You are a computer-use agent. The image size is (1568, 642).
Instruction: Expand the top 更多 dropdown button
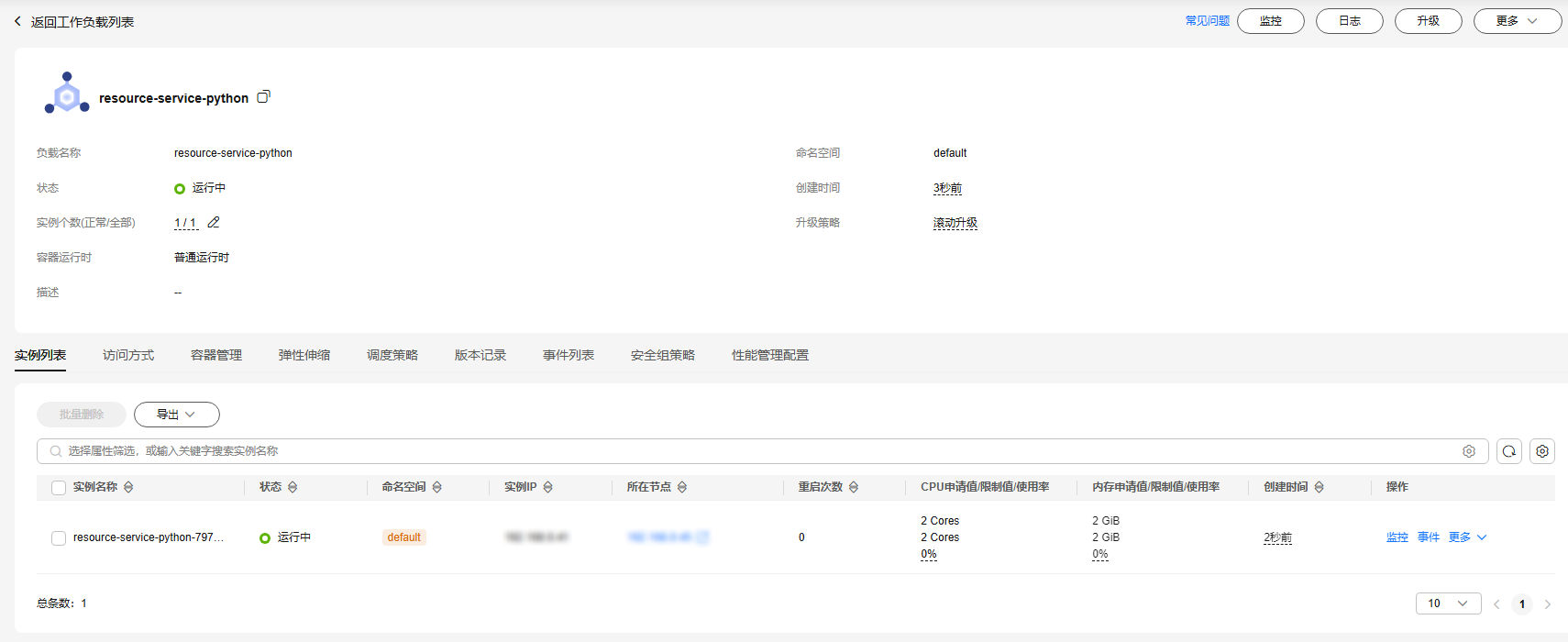[x=1518, y=21]
